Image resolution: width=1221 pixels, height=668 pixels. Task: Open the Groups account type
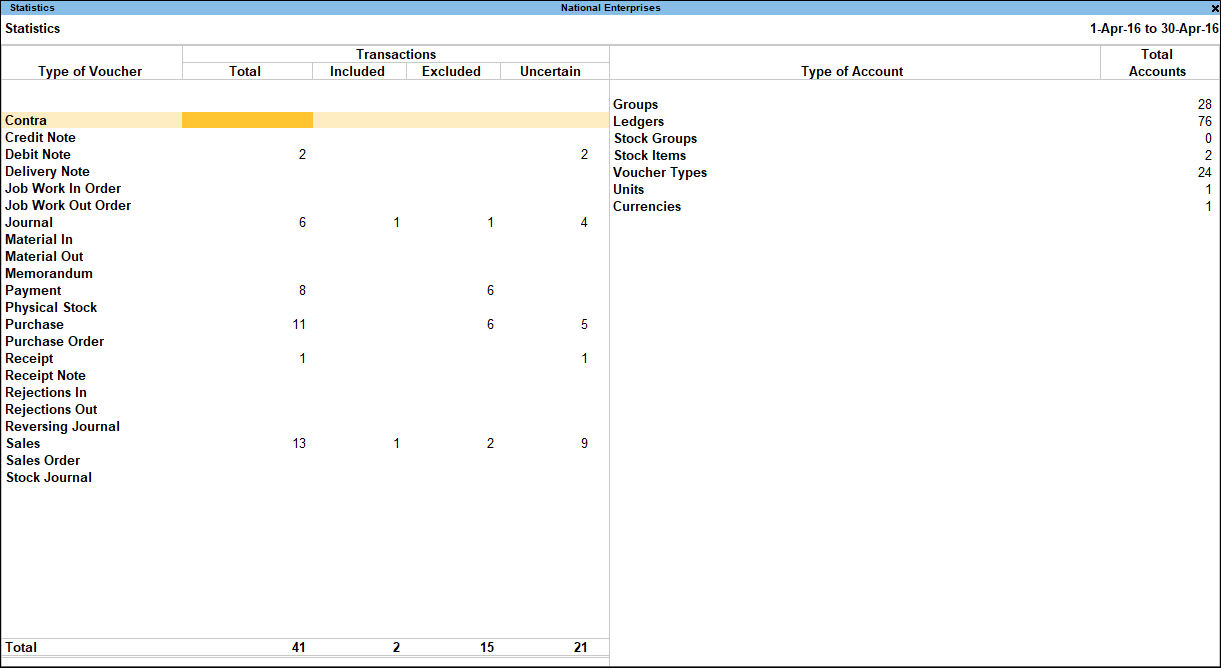(635, 104)
